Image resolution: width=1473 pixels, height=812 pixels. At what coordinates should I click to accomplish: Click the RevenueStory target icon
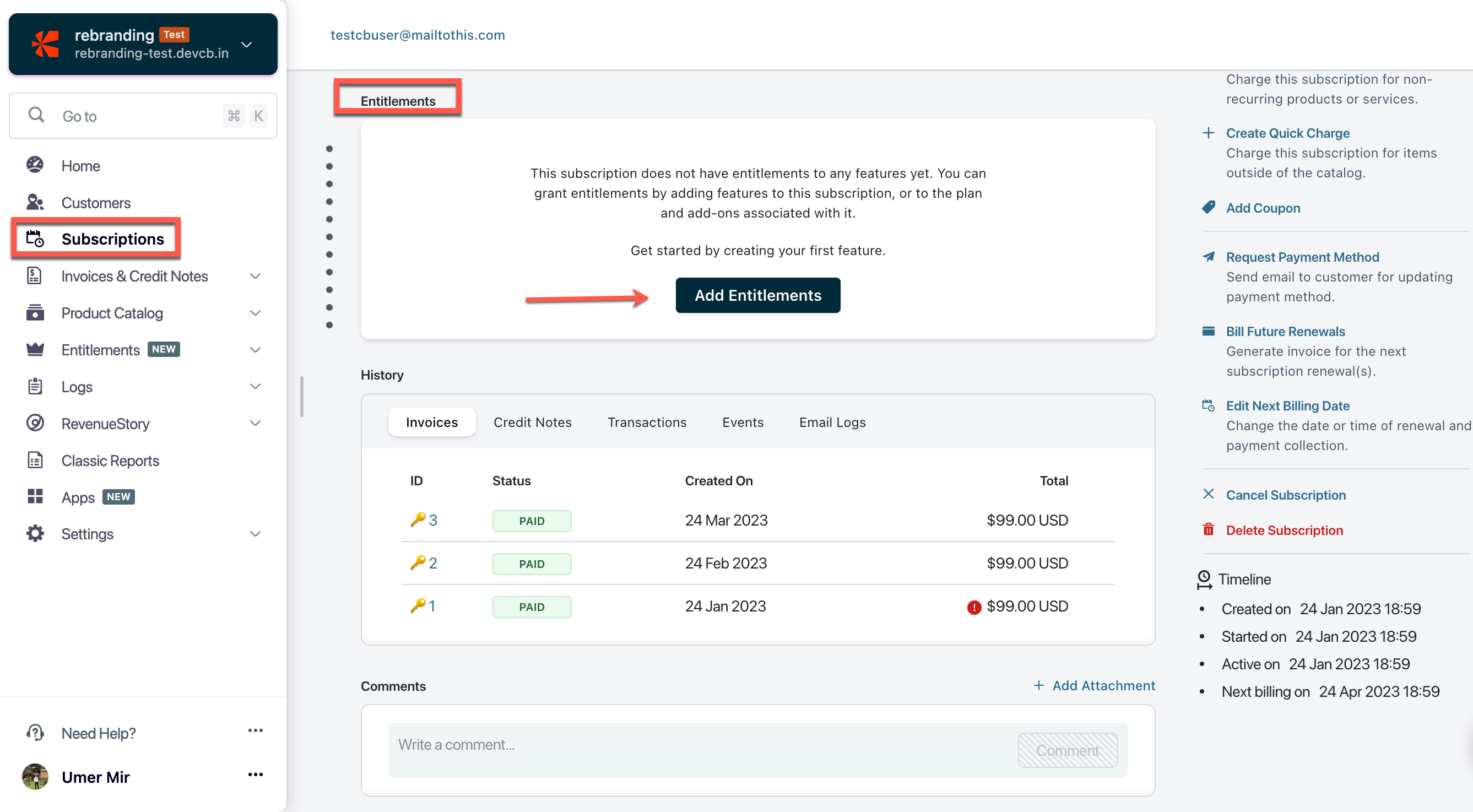(x=35, y=423)
